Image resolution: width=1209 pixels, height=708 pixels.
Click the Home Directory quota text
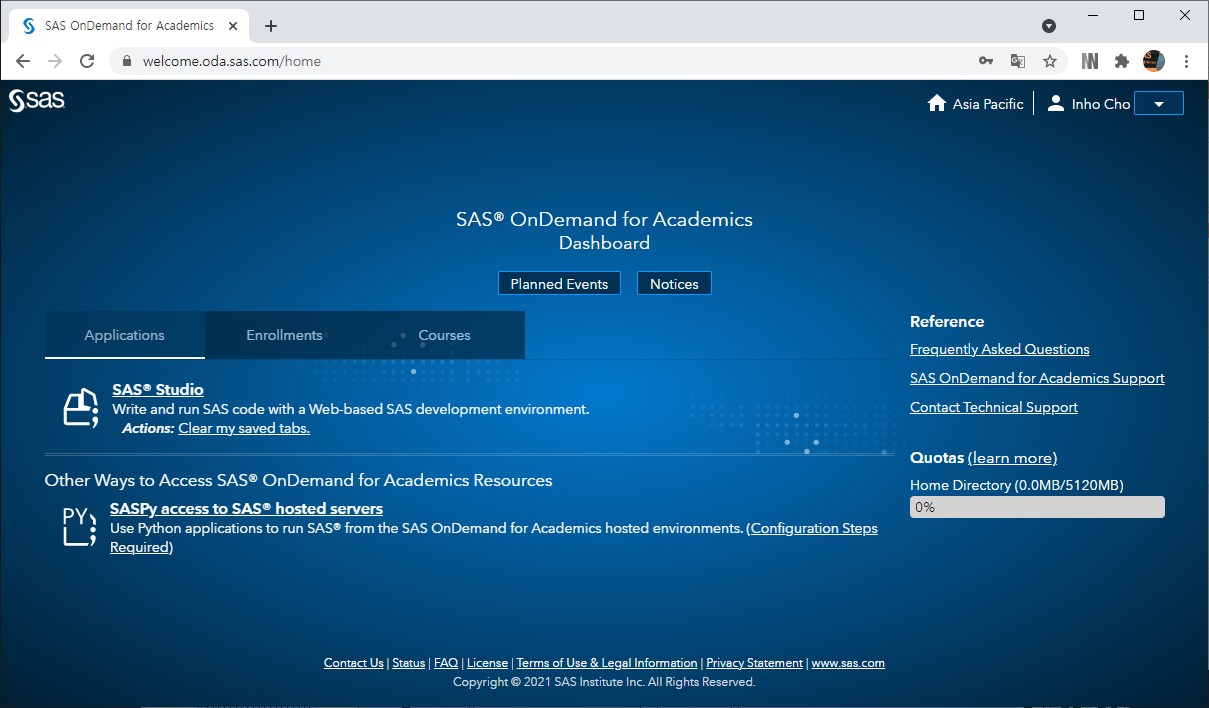pyautogui.click(x=1017, y=485)
